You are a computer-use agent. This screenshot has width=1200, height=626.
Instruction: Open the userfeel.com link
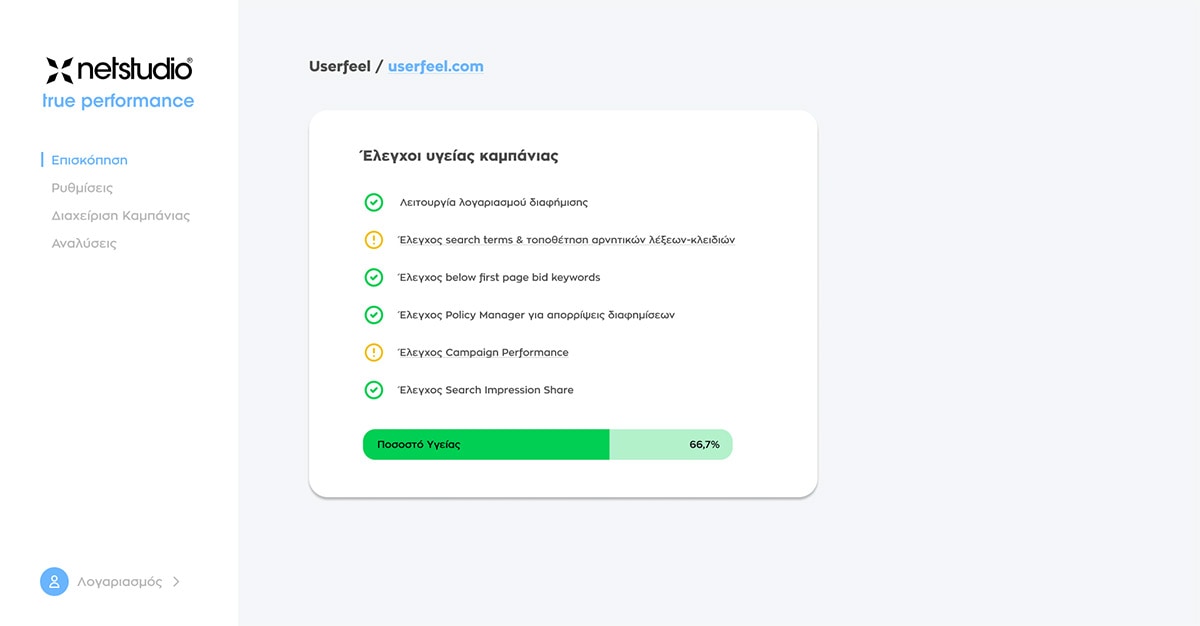(436, 66)
